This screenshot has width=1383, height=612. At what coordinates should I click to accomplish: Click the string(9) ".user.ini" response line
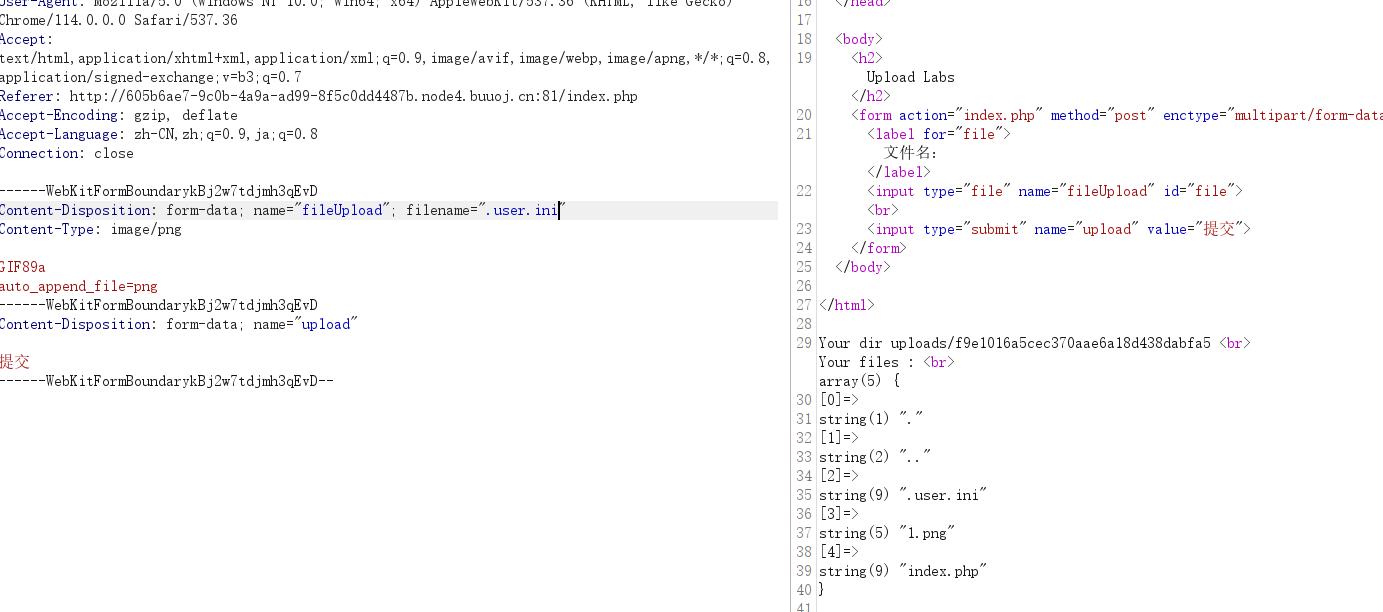[x=903, y=495]
